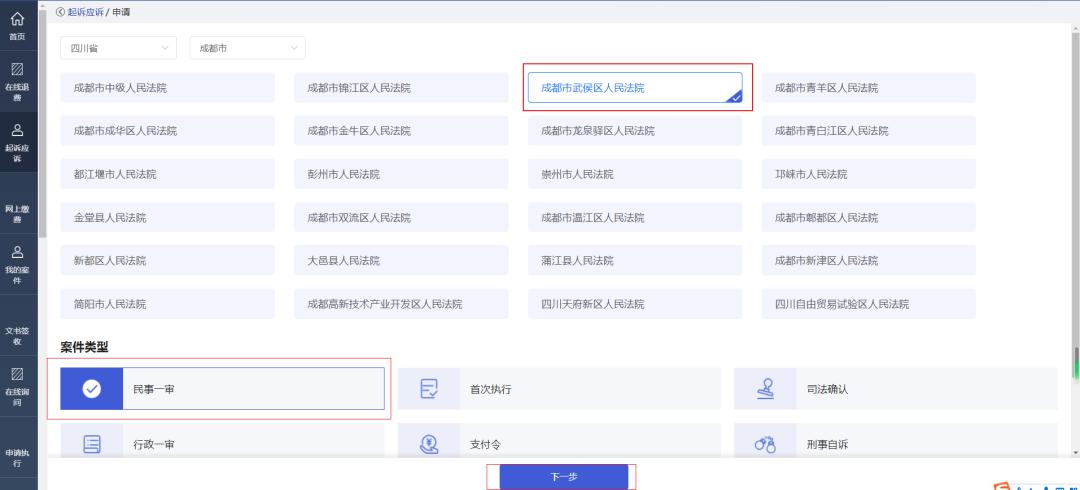
Task: Open the 在线退费 sidebar icon
Action: (x=18, y=69)
